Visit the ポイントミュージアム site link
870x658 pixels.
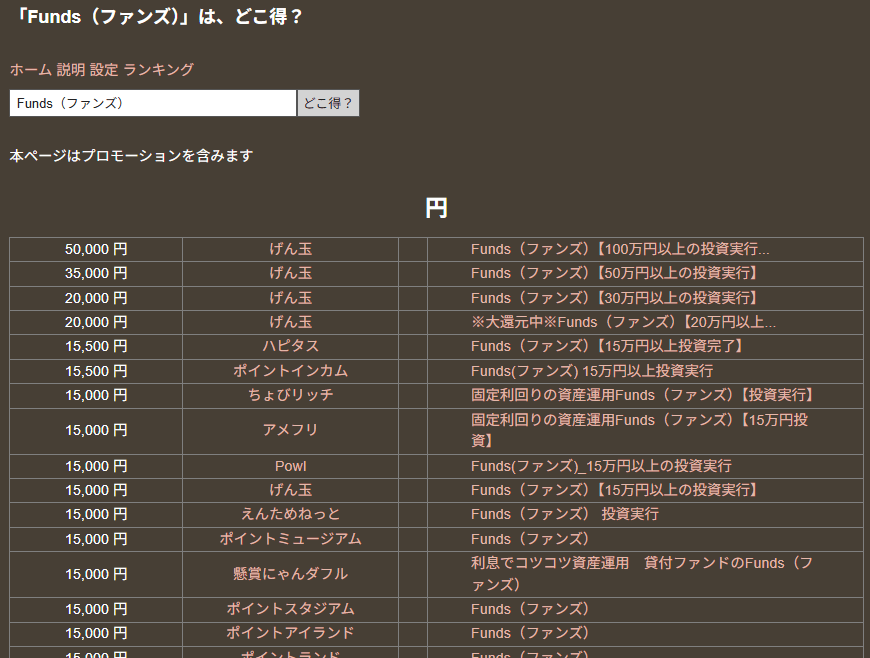pos(290,539)
